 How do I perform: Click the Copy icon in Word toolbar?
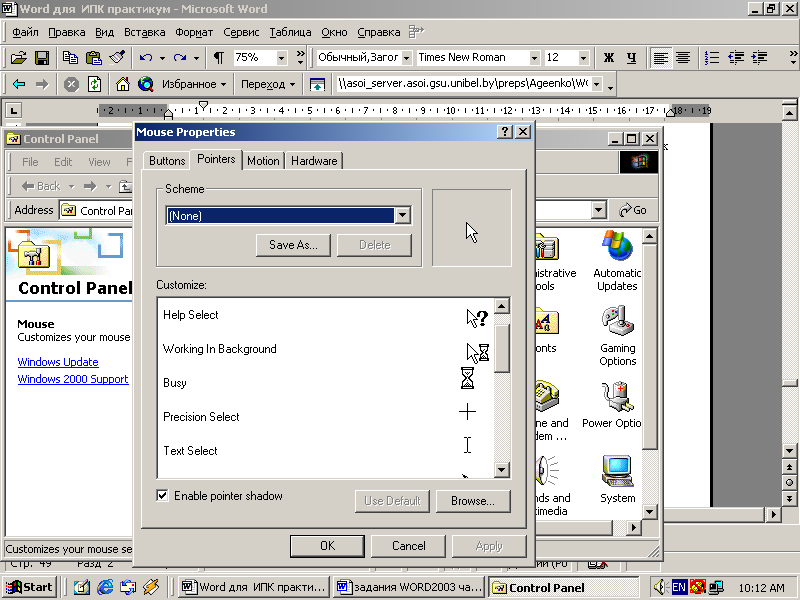pos(70,58)
